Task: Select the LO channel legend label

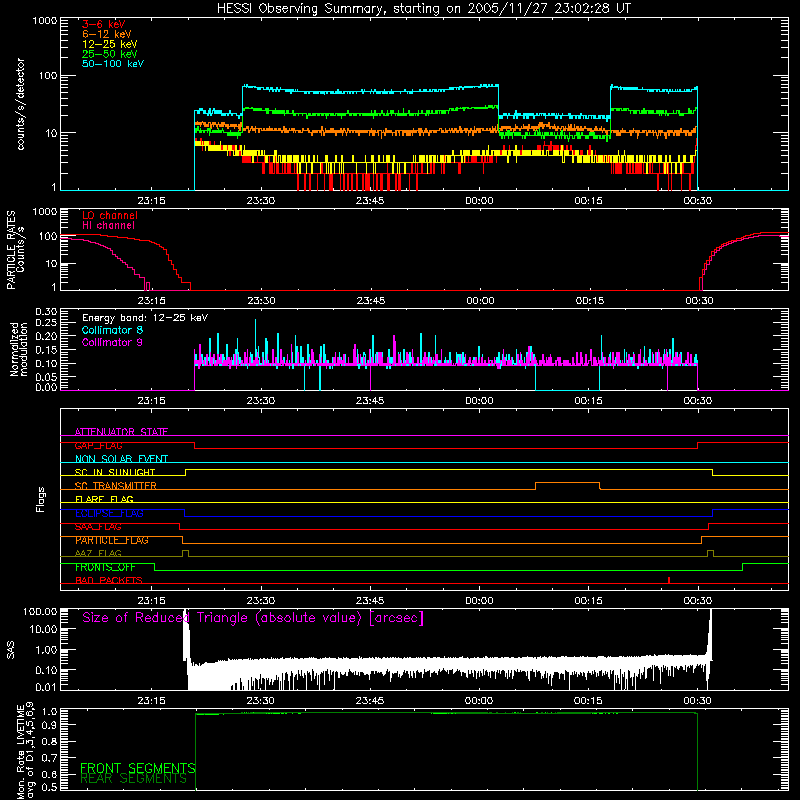Action: click(110, 215)
